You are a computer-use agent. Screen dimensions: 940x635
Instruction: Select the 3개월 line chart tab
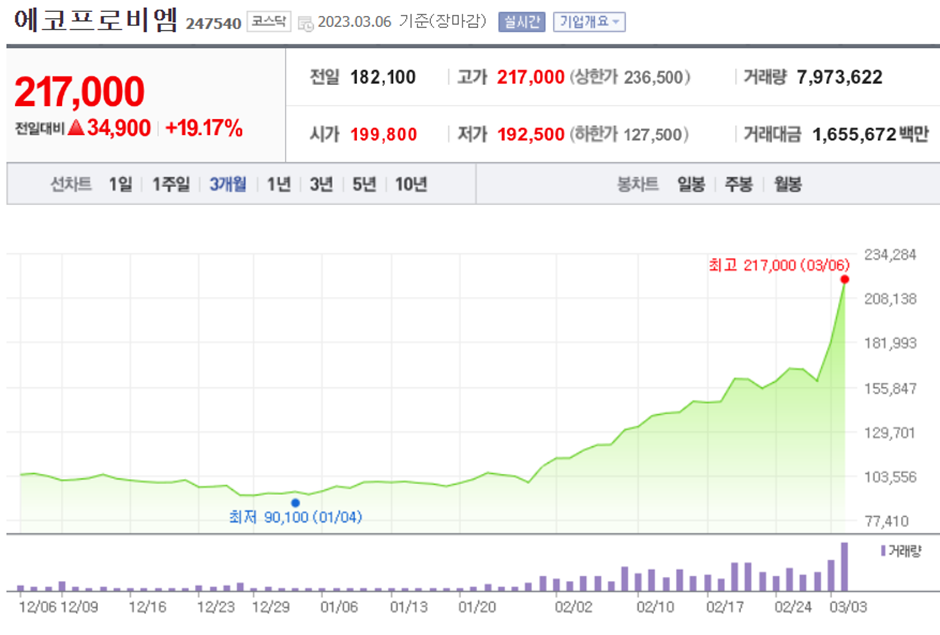(x=228, y=184)
